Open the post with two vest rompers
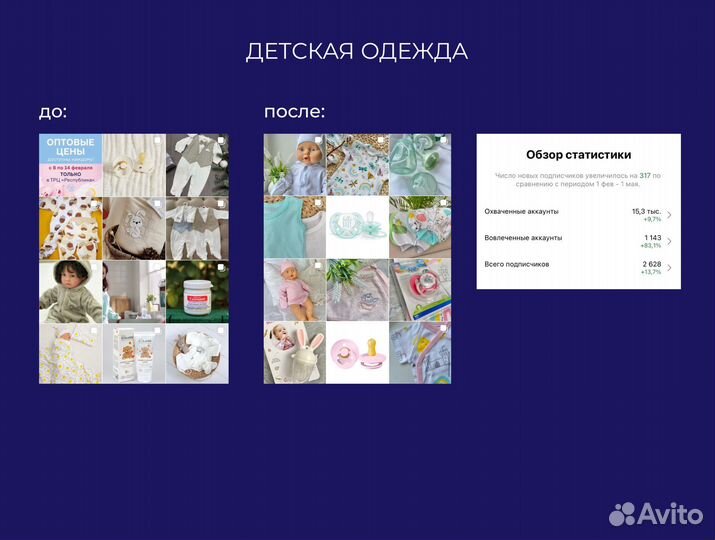 197,228
